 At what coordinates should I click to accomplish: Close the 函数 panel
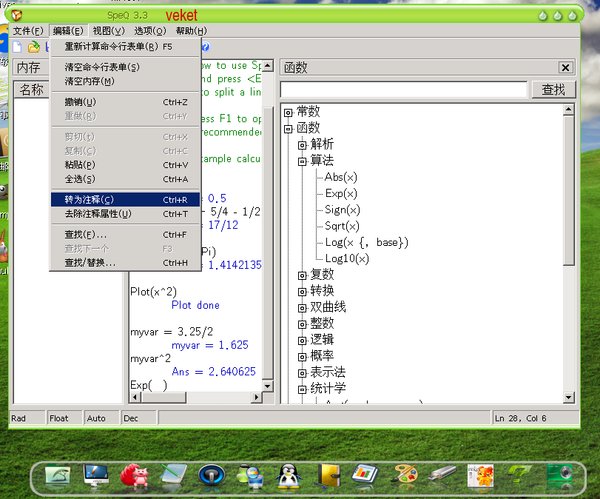[x=565, y=68]
